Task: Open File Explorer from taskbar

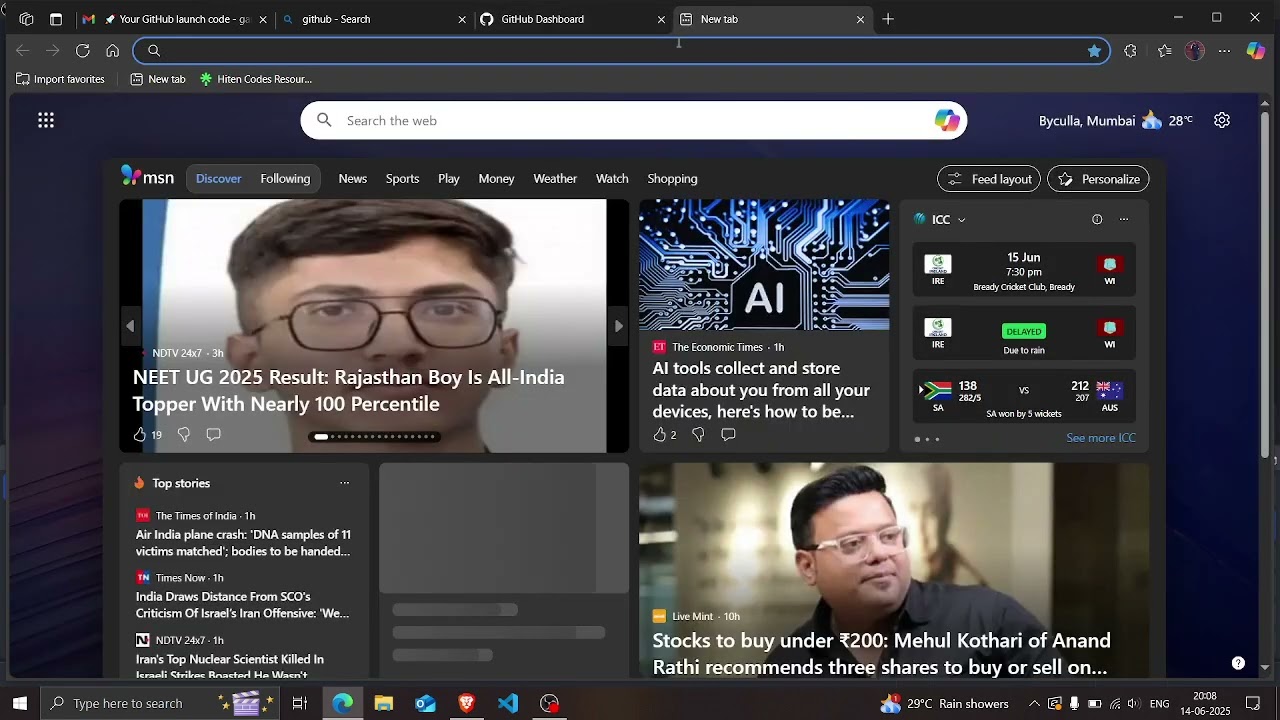Action: [x=384, y=703]
